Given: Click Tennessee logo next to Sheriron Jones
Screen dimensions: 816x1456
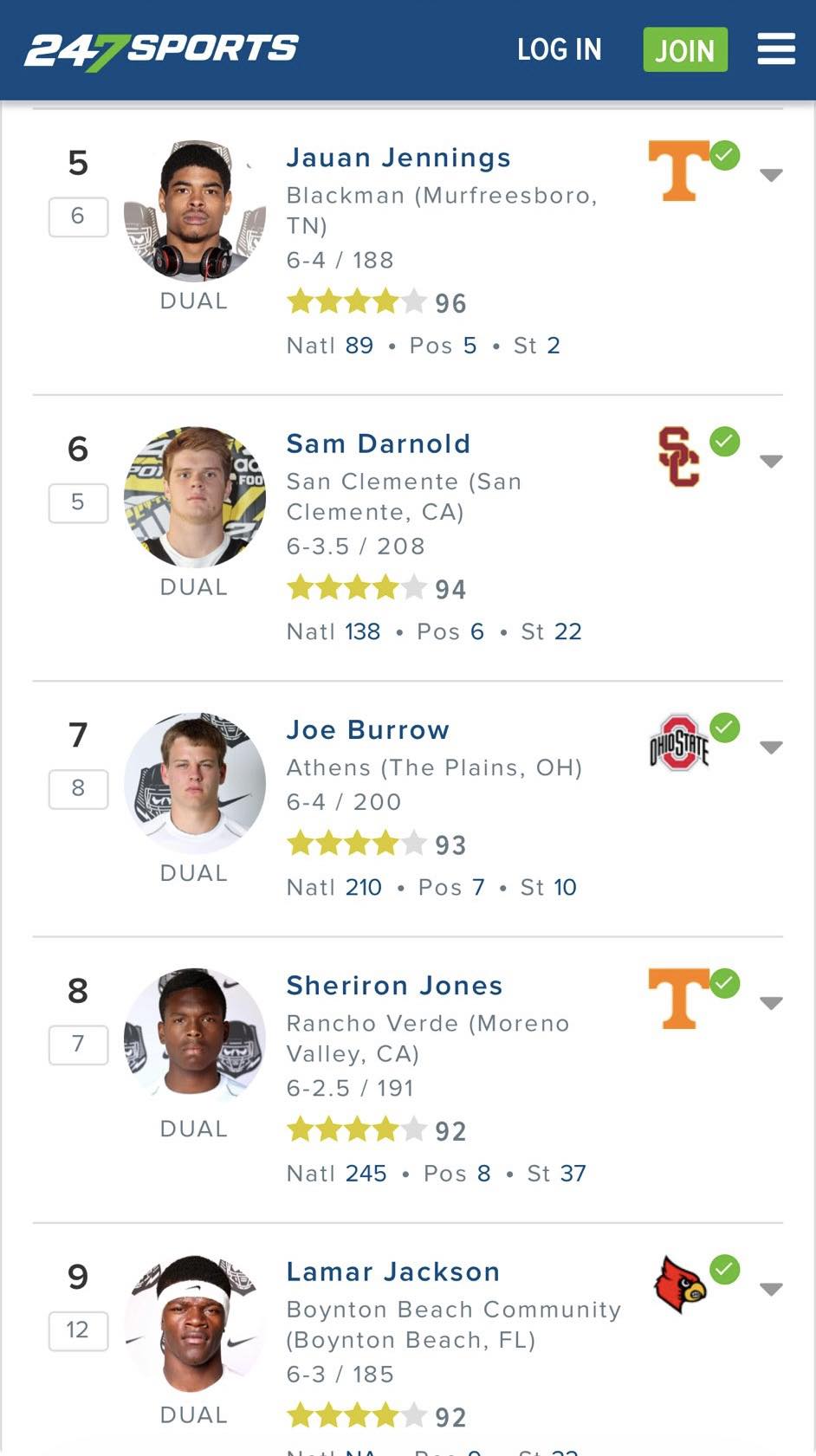Looking at the screenshot, I should [678, 999].
